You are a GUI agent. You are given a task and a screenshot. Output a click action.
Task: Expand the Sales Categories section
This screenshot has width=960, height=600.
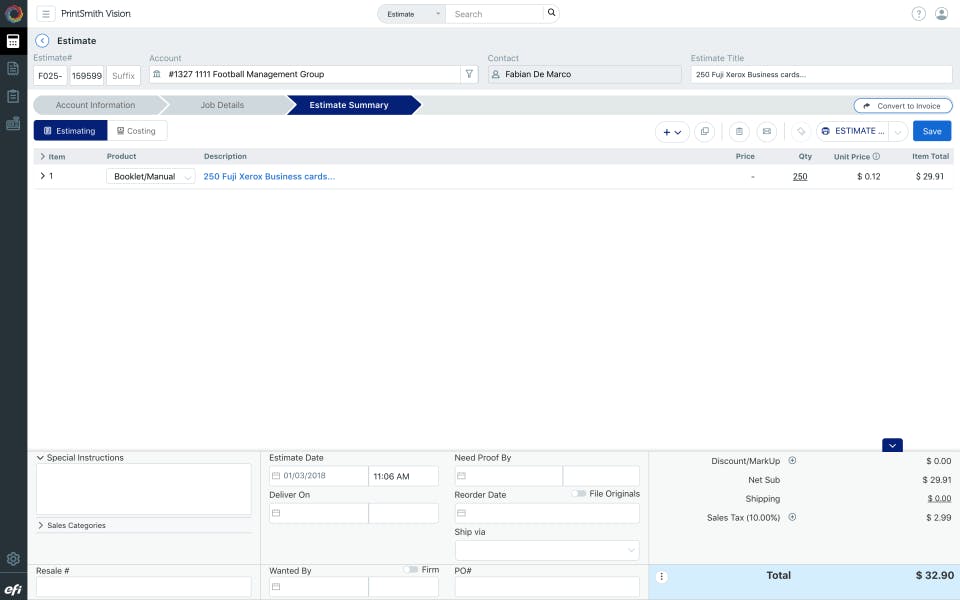[x=41, y=525]
